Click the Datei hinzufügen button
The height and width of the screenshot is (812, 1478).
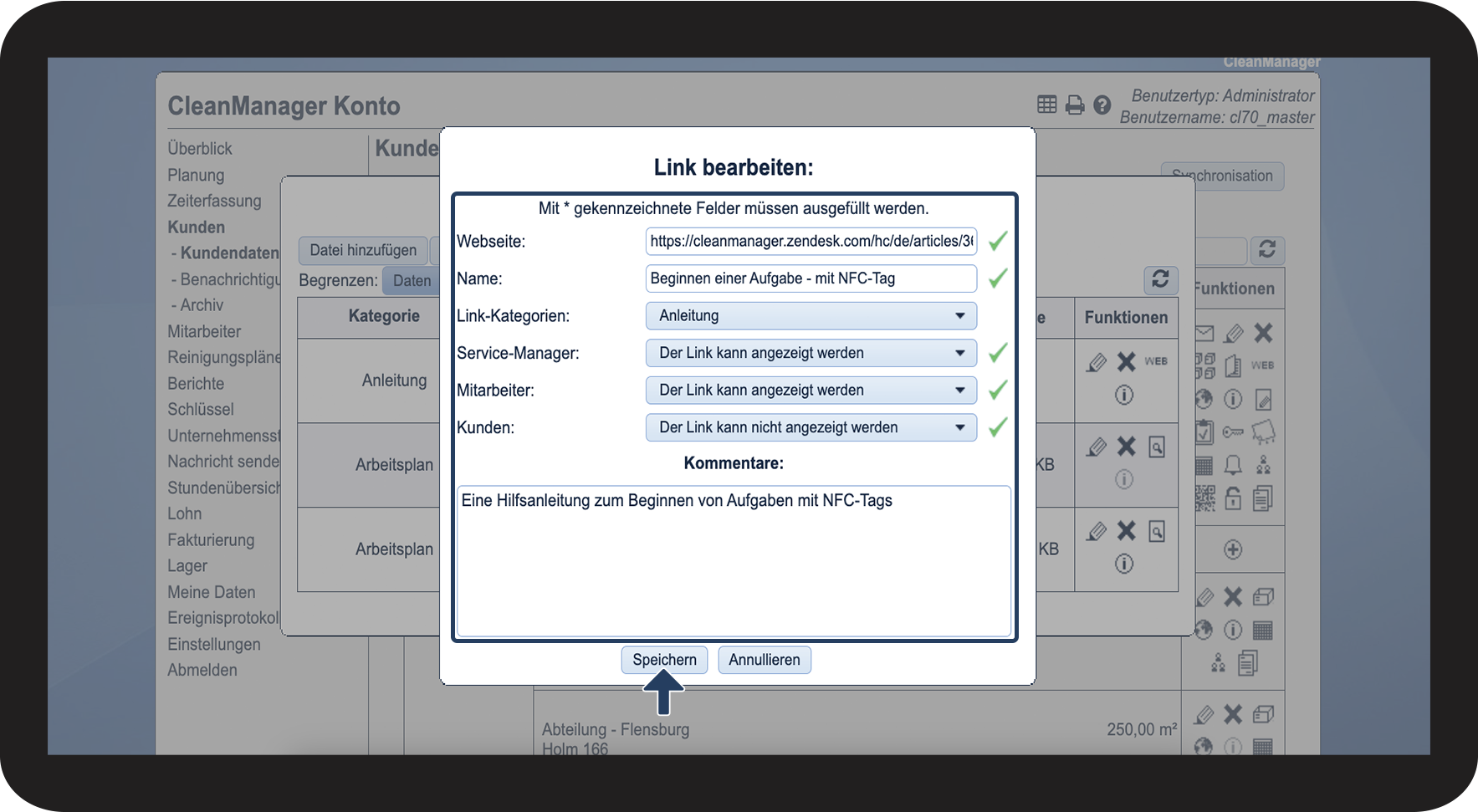(363, 250)
